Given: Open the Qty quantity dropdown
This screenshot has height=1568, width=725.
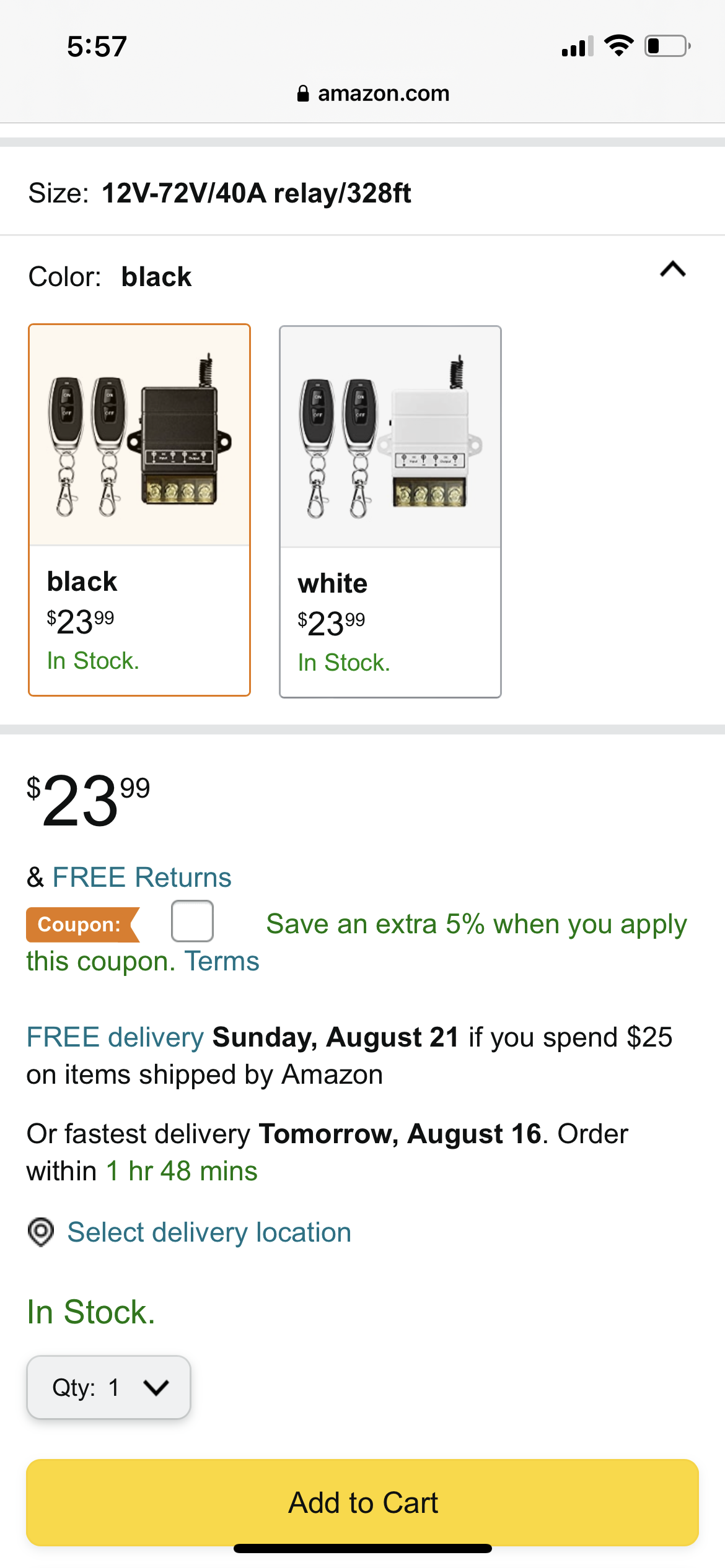Looking at the screenshot, I should [x=108, y=1387].
